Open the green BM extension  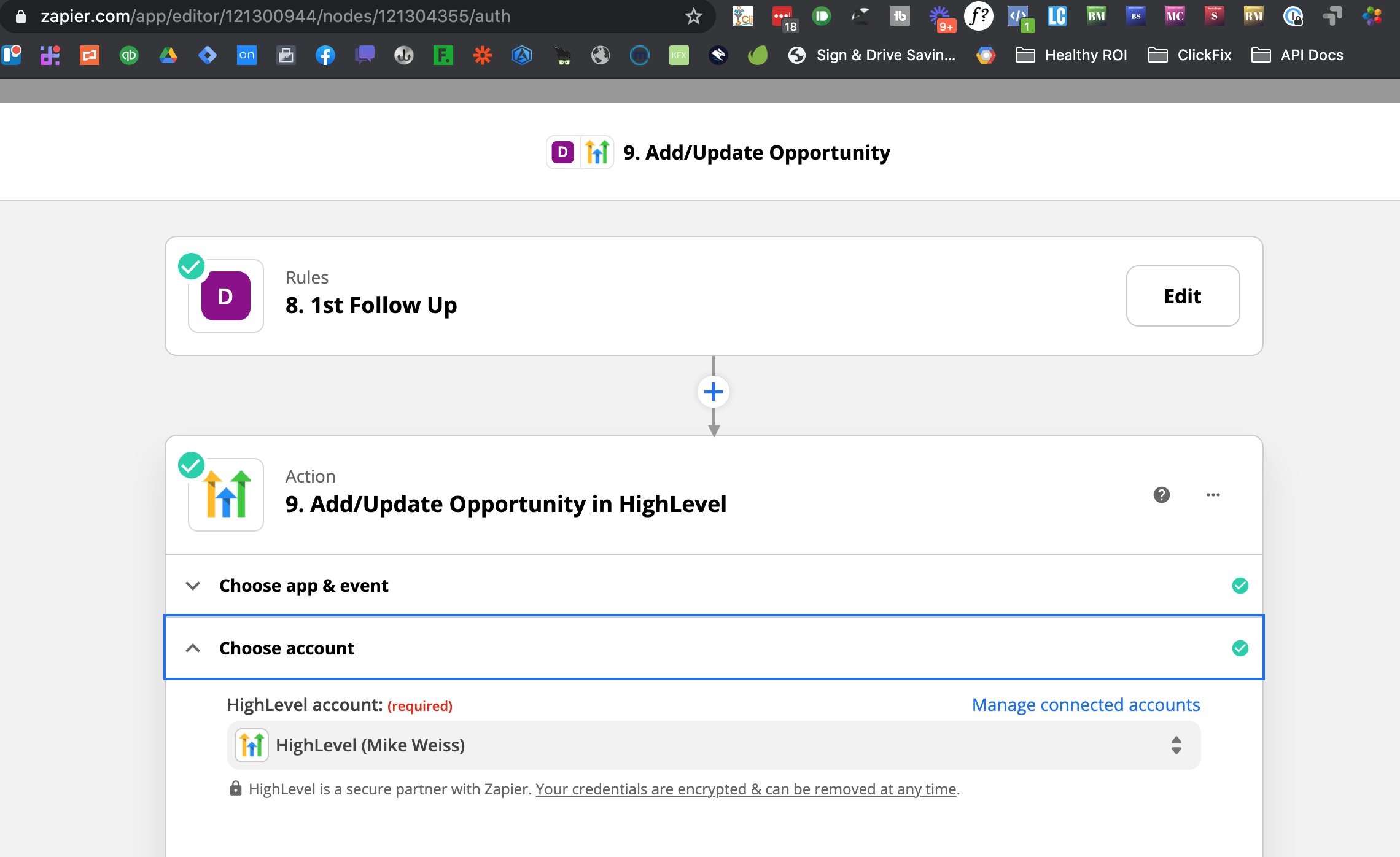point(1097,16)
